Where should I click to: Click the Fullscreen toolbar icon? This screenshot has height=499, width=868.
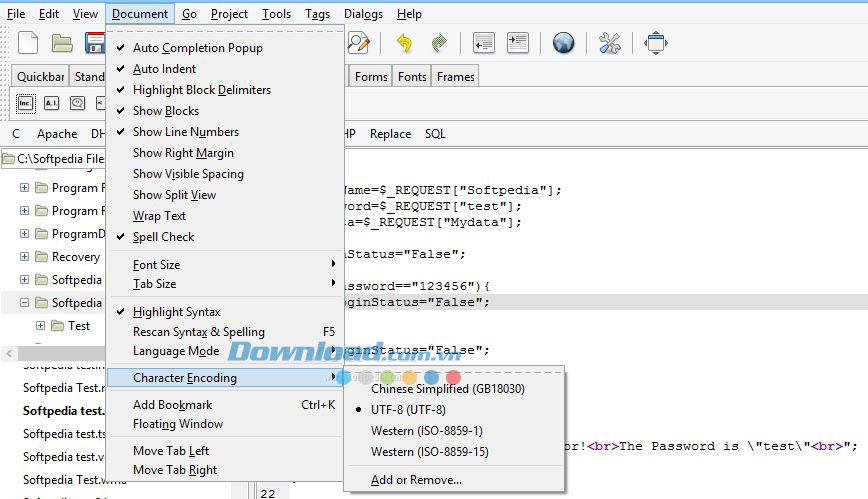(656, 43)
